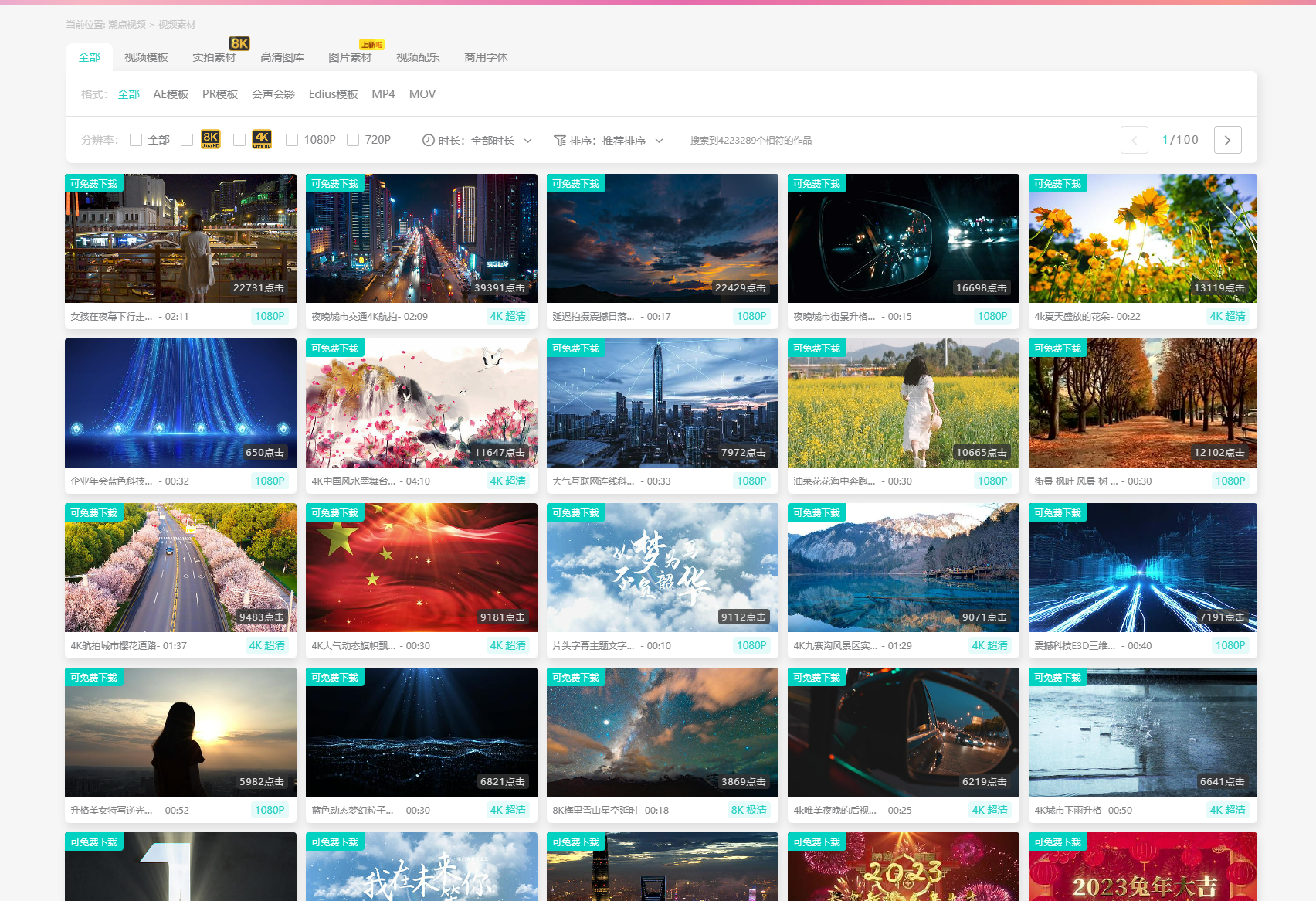Click the 上新啦 badge above 图片素材

click(371, 45)
